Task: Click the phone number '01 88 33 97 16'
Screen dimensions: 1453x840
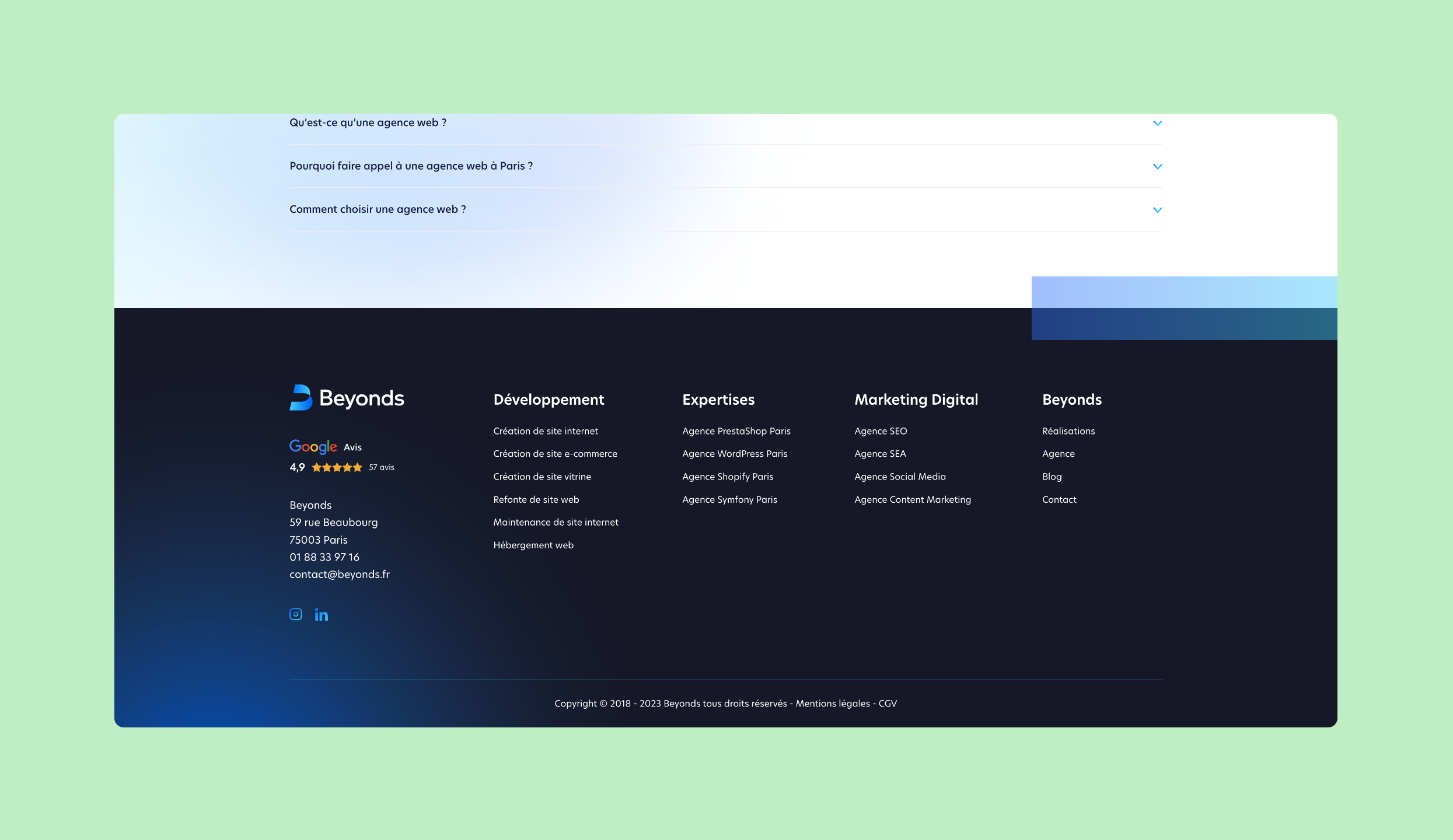Action: 324,556
